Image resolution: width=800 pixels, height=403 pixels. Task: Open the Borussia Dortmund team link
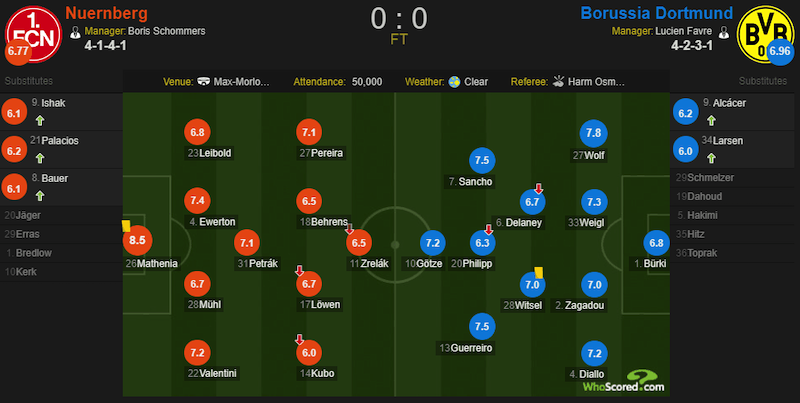[x=657, y=13]
